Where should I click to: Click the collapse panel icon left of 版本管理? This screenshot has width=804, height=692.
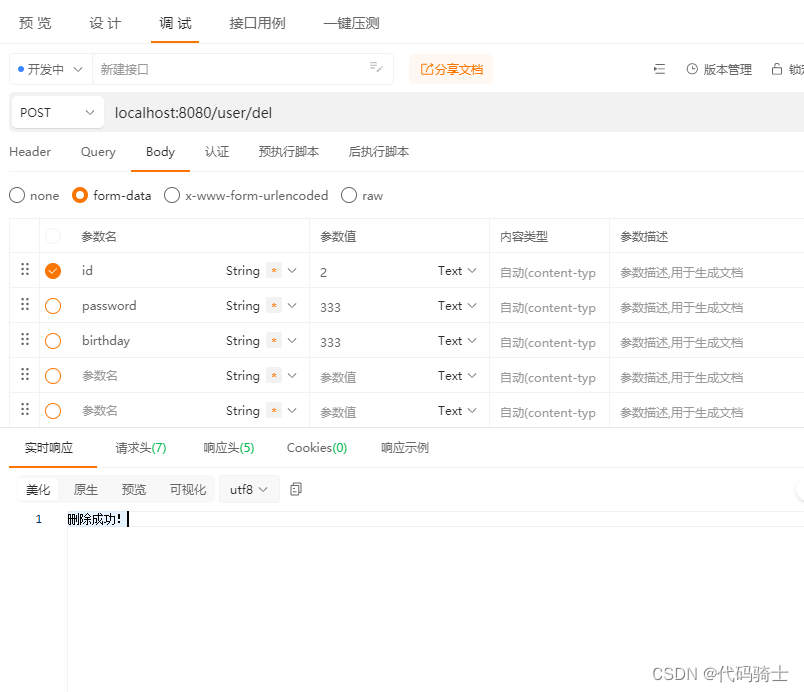pyautogui.click(x=659, y=69)
